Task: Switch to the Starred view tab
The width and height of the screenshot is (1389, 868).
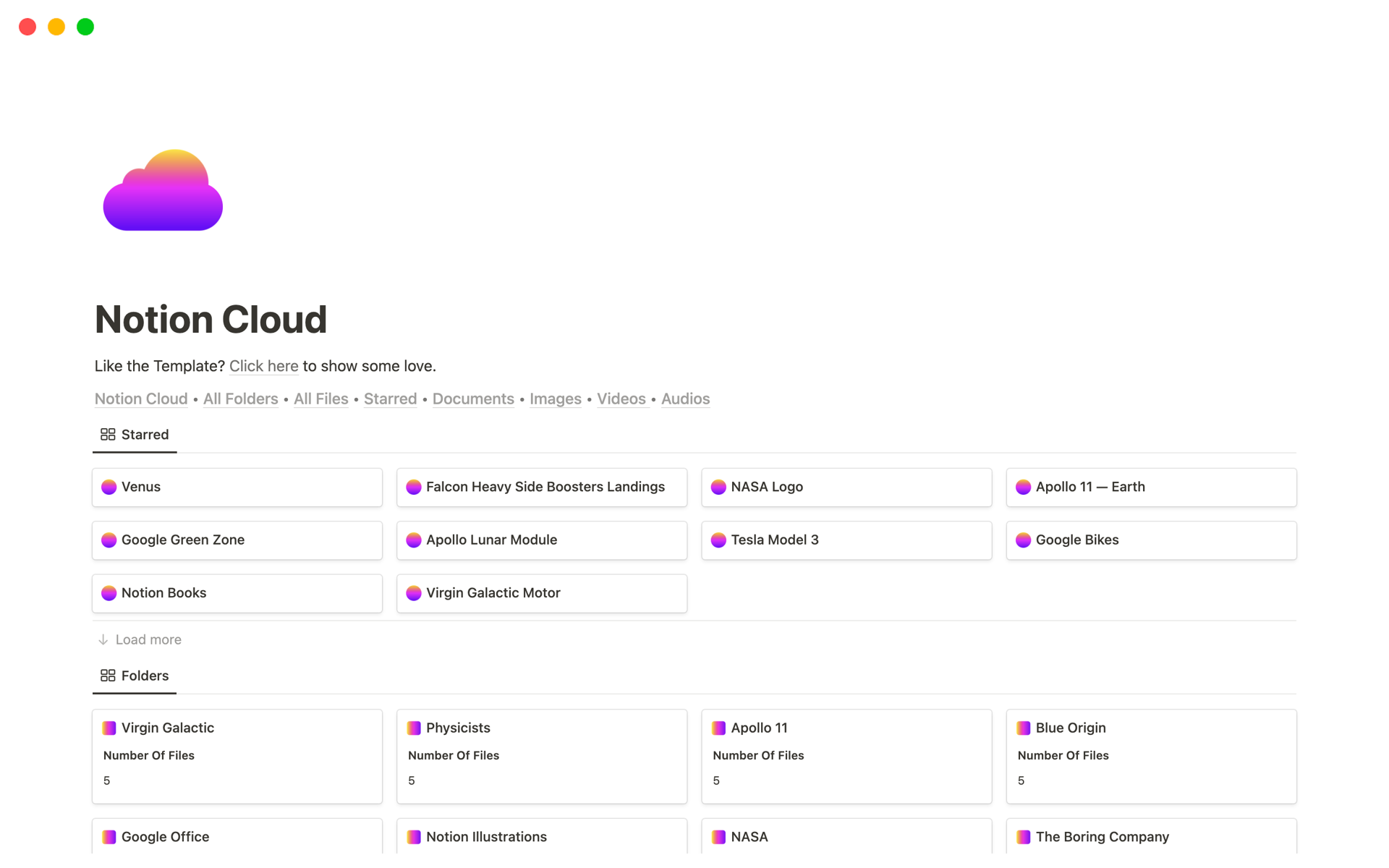Action: (145, 434)
